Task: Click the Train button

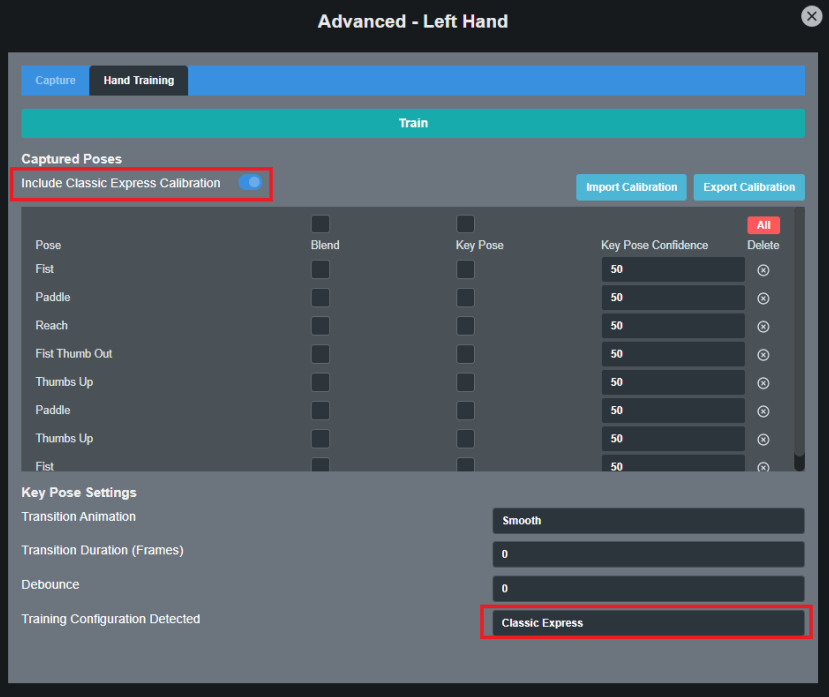Action: (413, 123)
